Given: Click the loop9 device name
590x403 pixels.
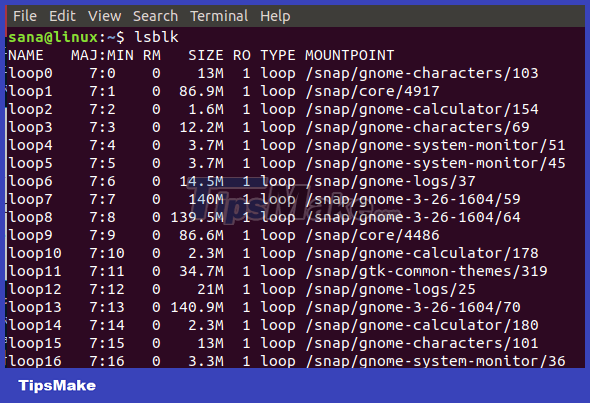Looking at the screenshot, I should pyautogui.click(x=30, y=236).
